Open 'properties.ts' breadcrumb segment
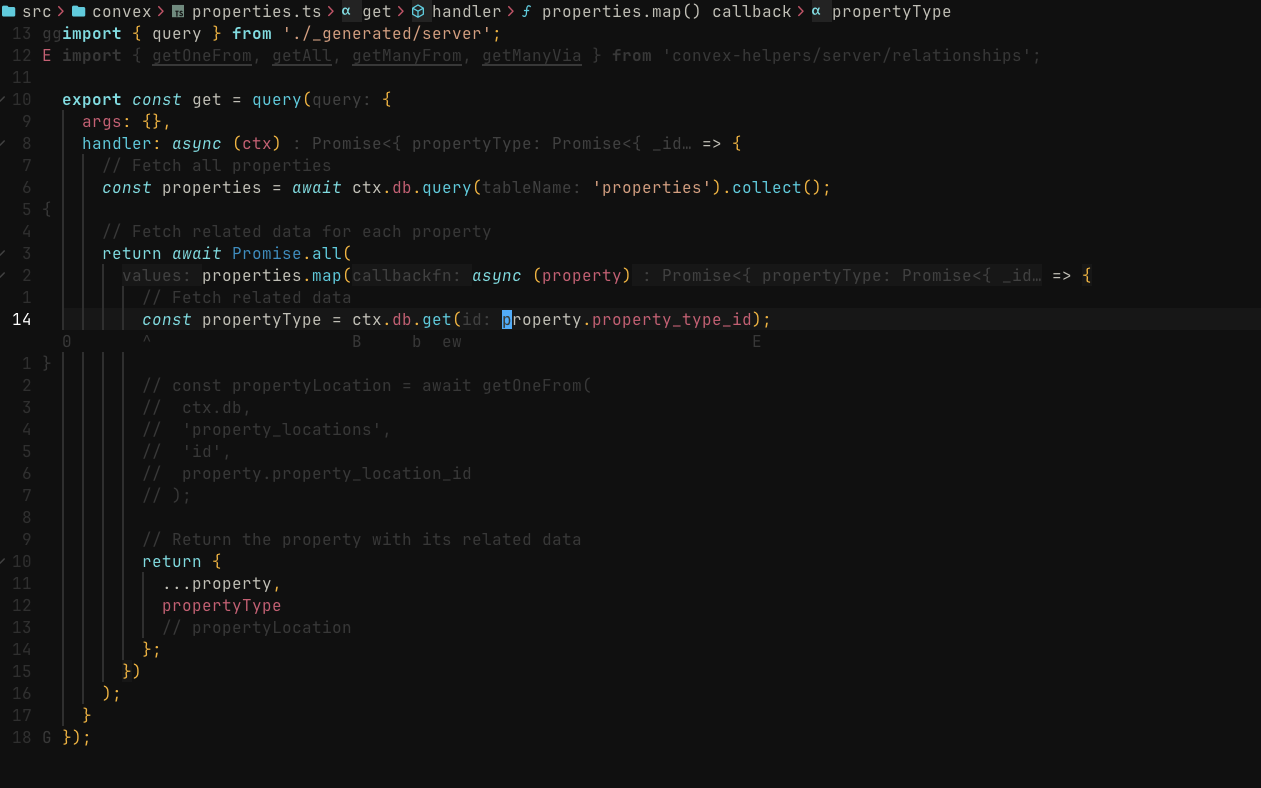This screenshot has width=1261, height=788. point(257,12)
